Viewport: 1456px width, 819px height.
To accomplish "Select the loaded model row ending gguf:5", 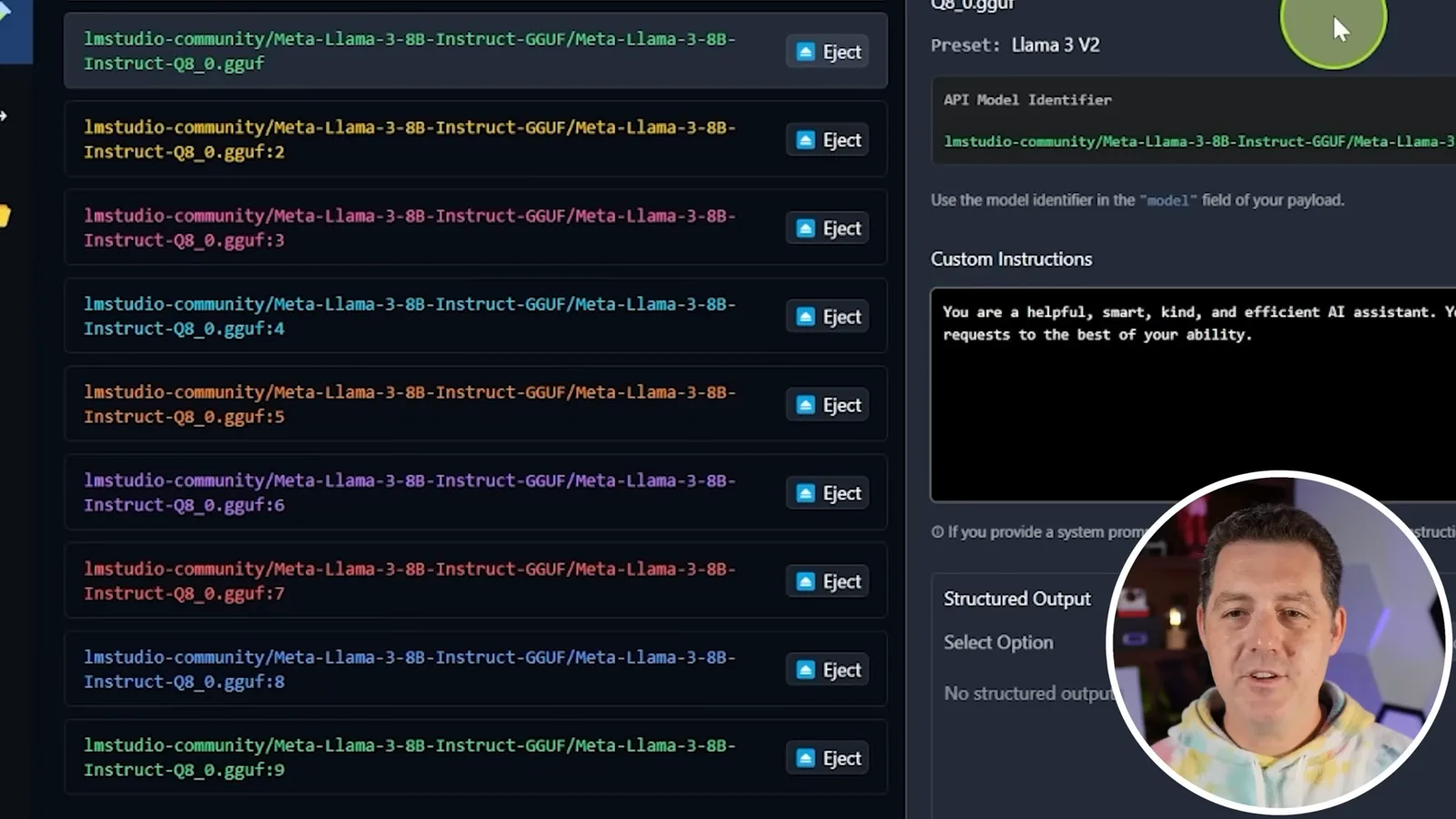I will [x=475, y=404].
